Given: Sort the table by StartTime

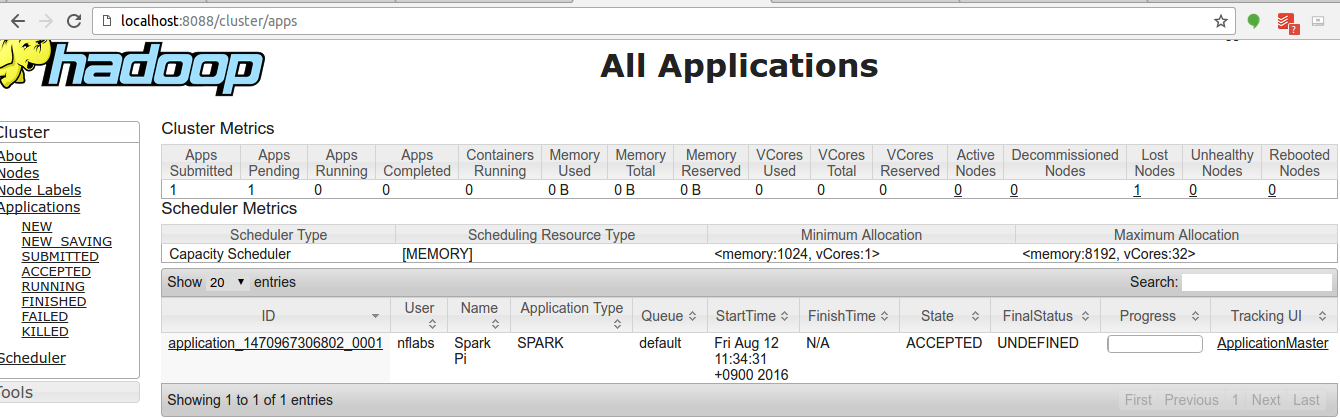Looking at the screenshot, I should (x=753, y=316).
